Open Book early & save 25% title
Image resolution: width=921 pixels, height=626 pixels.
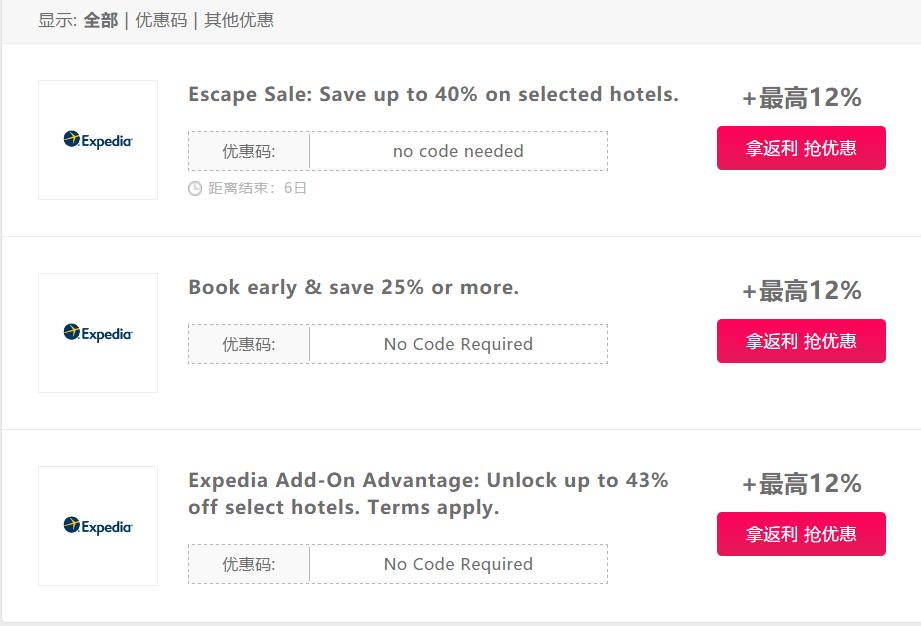click(x=353, y=288)
